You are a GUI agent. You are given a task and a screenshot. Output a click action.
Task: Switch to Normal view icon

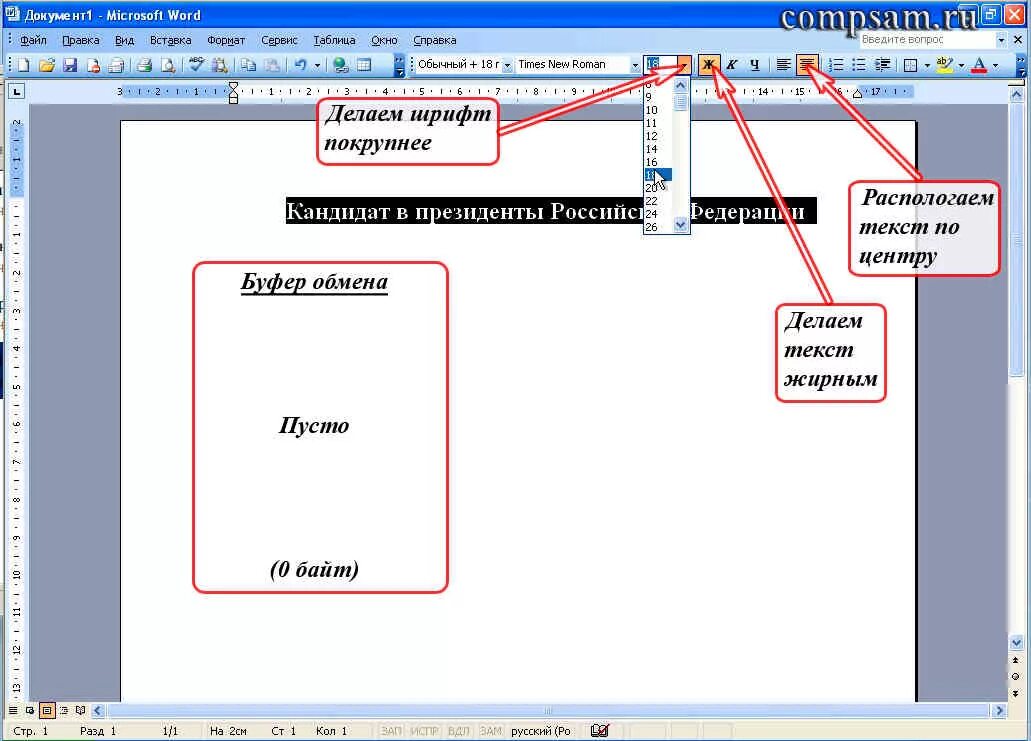(x=13, y=711)
